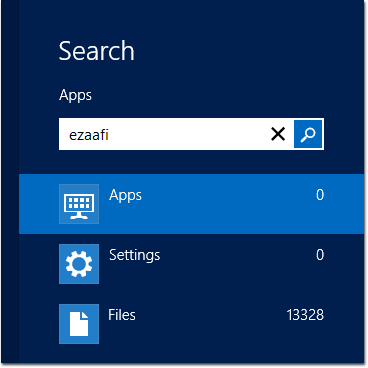
Task: Click the Settings gear icon
Action: point(79,264)
